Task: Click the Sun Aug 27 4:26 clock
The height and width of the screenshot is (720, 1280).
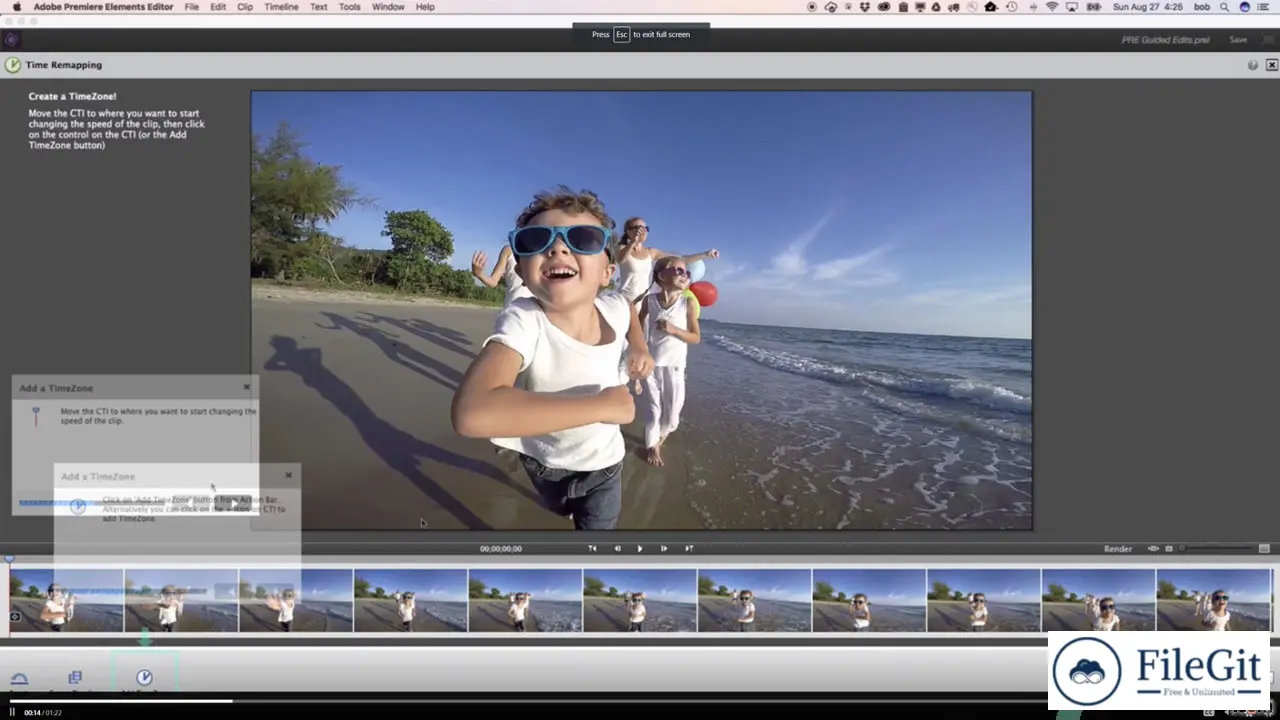Action: tap(1148, 7)
